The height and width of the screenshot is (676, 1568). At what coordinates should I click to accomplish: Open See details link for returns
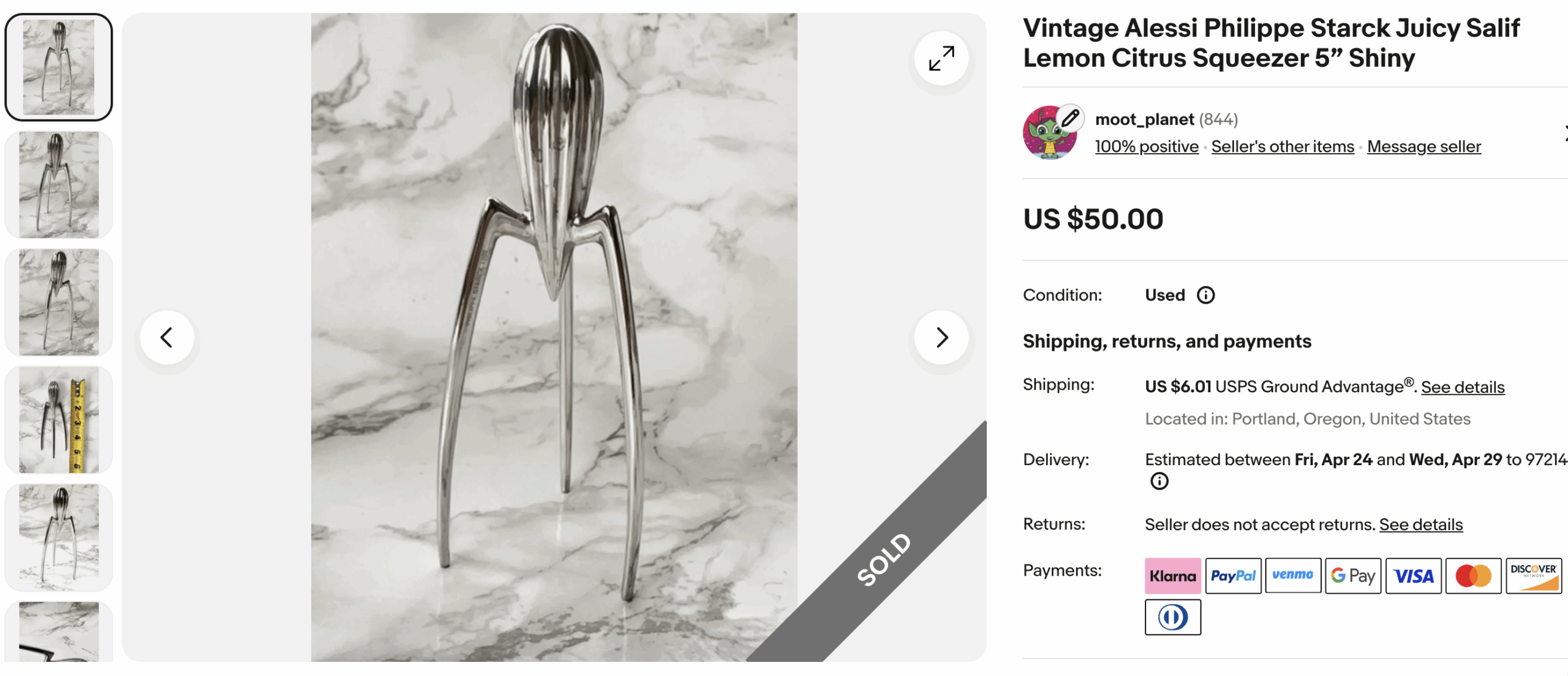[1421, 525]
